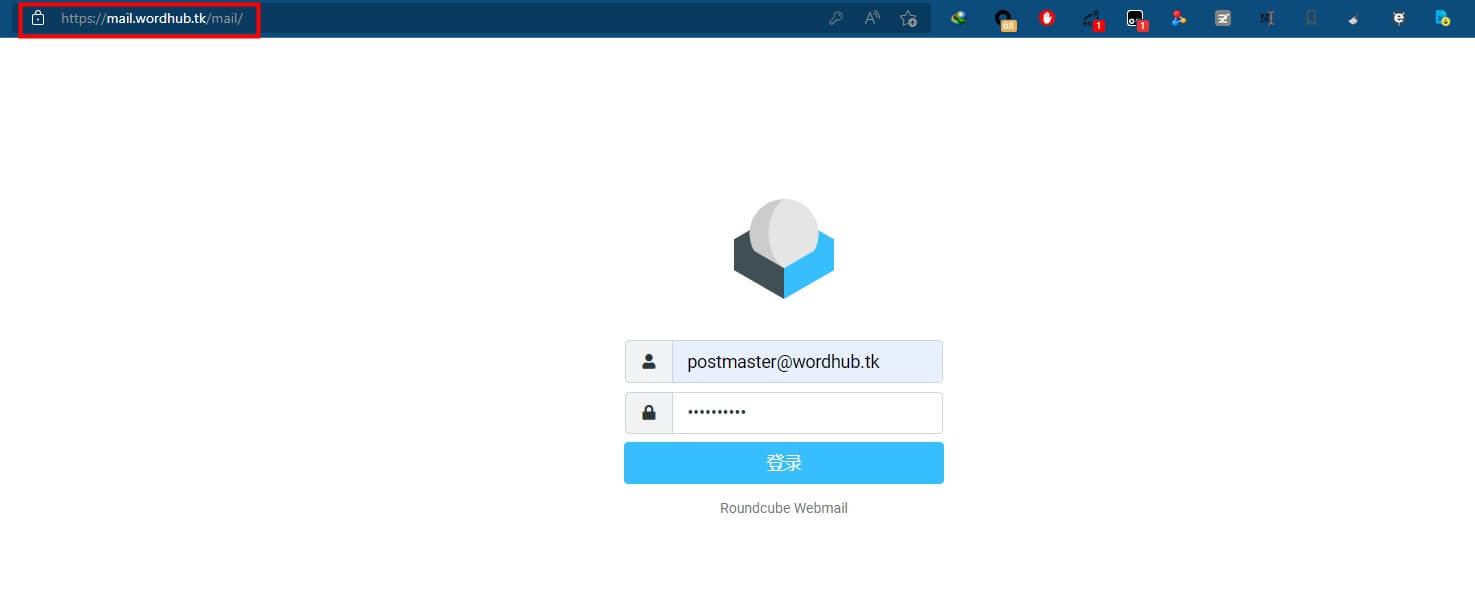
Task: Activate the Read Aloud icon
Action: (872, 18)
